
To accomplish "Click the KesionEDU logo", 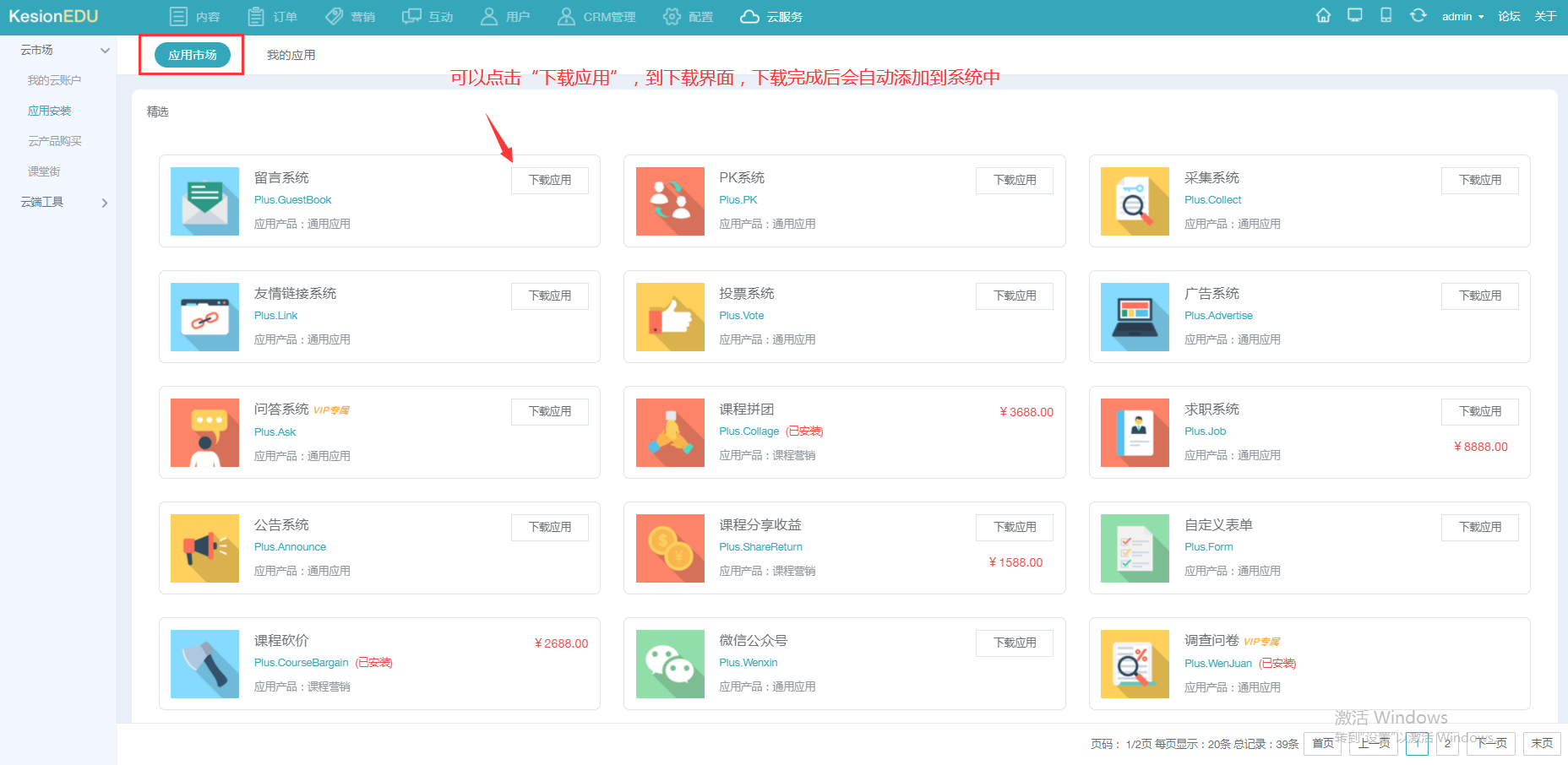I will 53,17.
